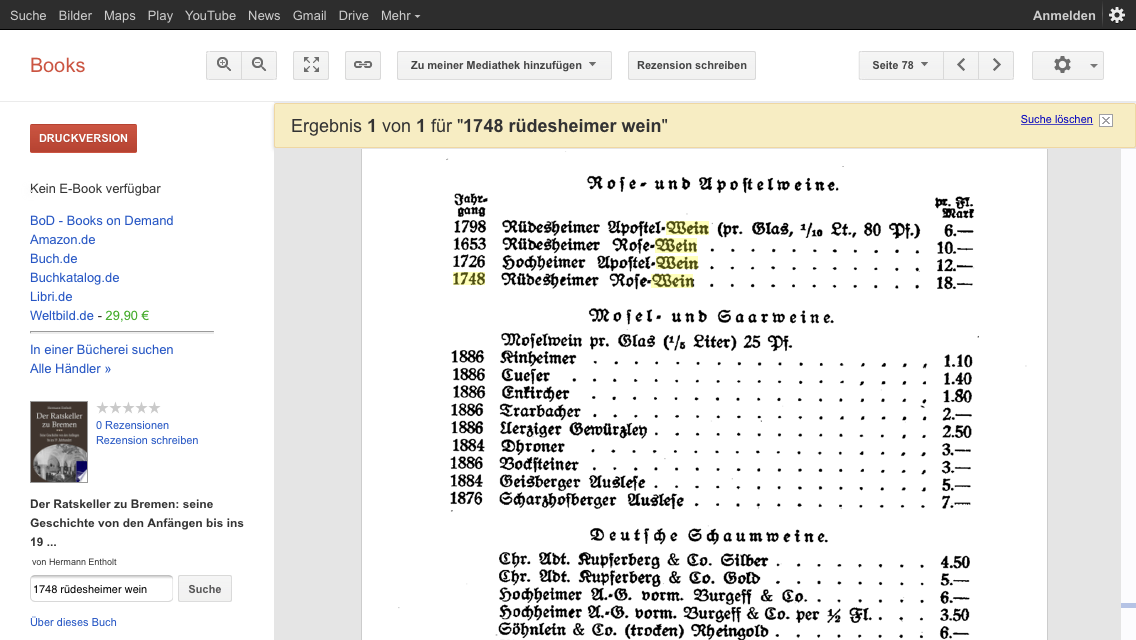Click the book cover thumbnail
1136x640 pixels.
pyautogui.click(x=59, y=442)
